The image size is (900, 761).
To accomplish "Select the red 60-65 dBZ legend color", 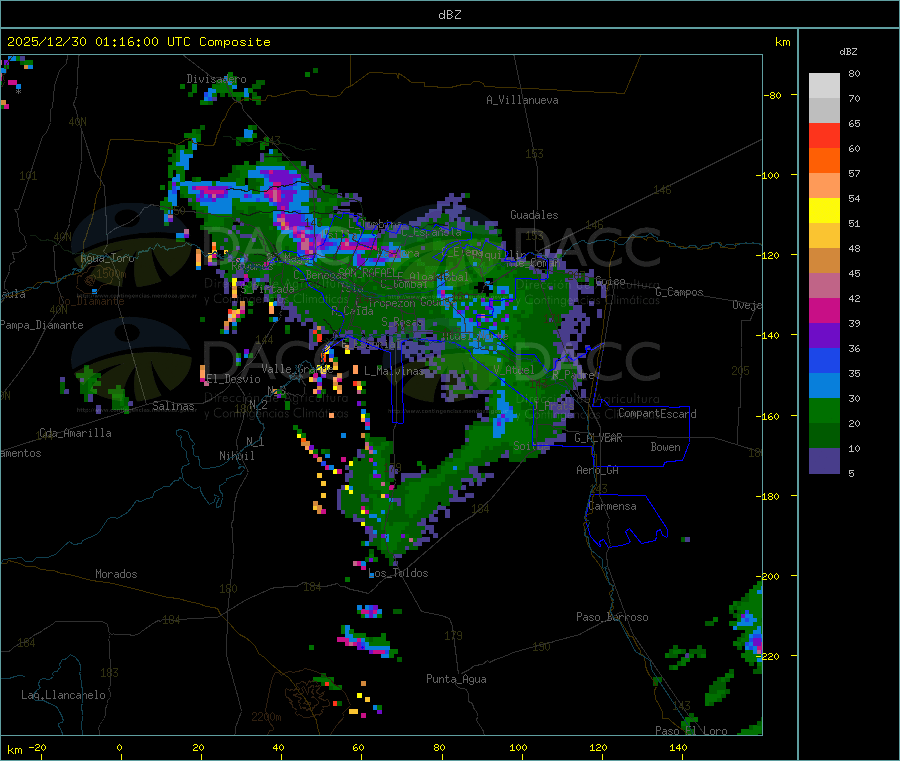I will click(x=824, y=135).
